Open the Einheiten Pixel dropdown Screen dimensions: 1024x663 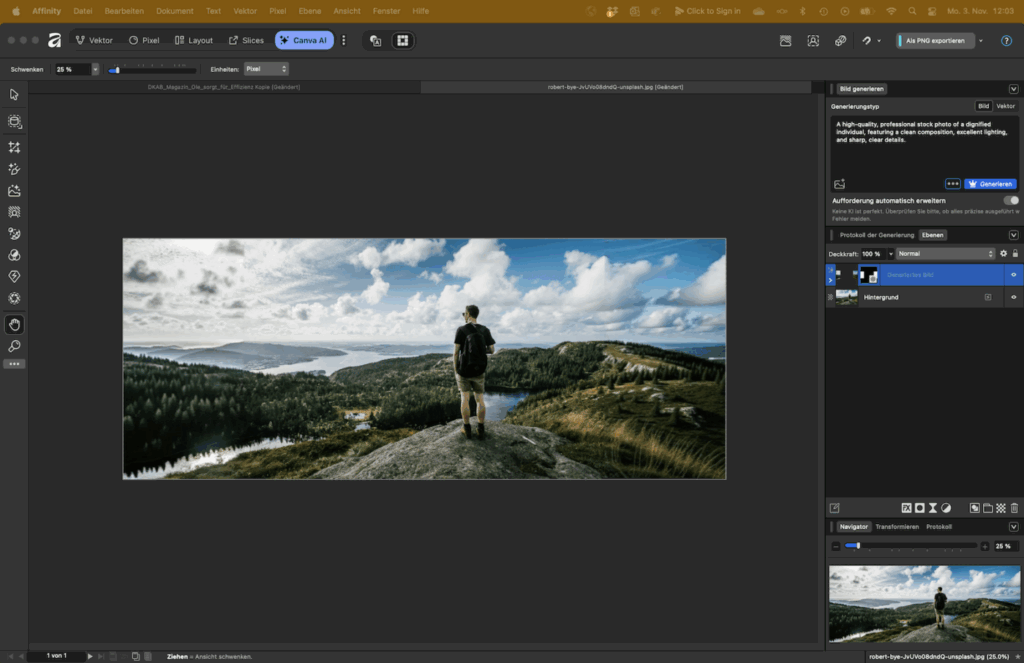(266, 69)
